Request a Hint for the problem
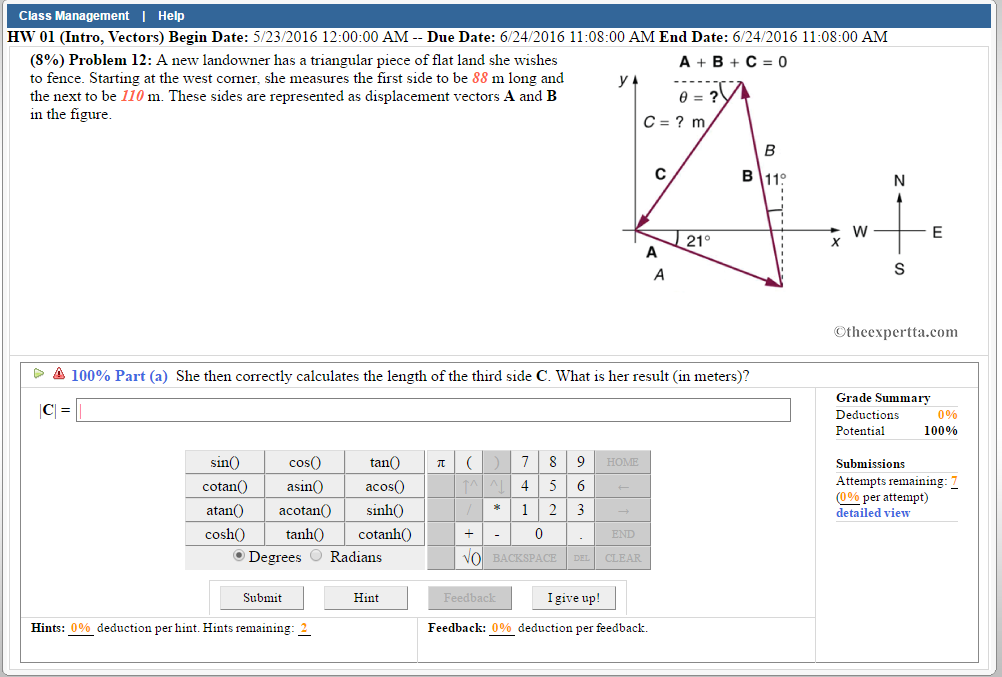This screenshot has width=1002, height=677. click(x=365, y=597)
